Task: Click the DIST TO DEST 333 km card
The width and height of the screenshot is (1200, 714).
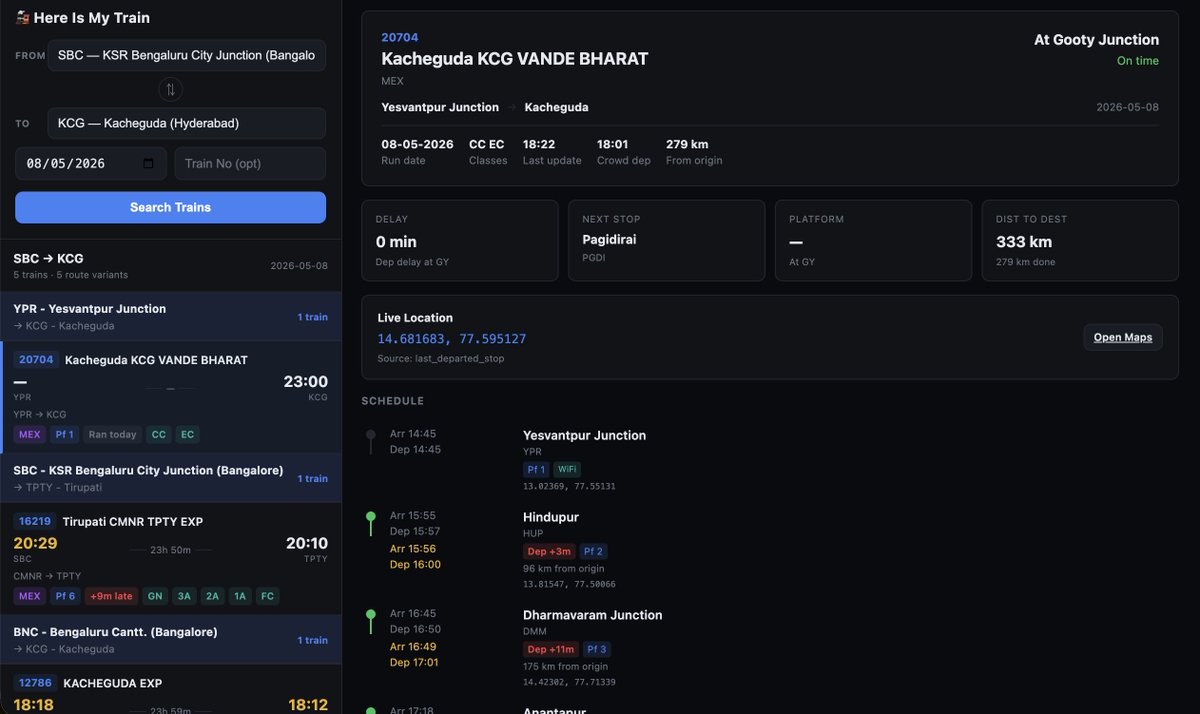Action: point(1080,240)
